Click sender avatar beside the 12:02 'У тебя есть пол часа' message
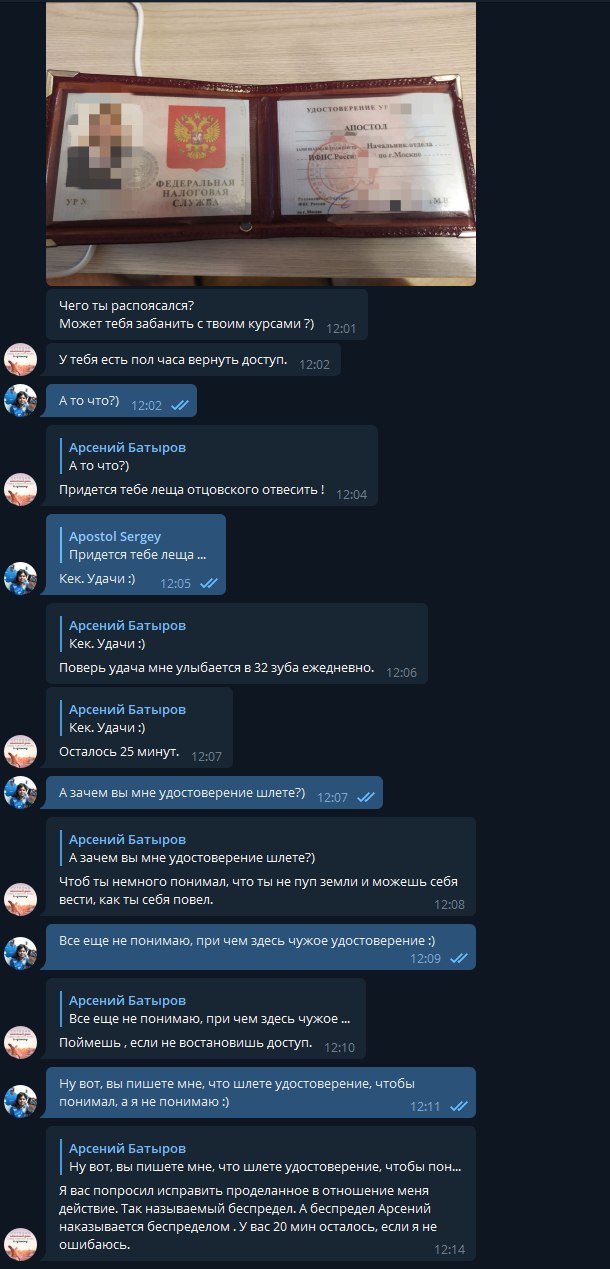The width and height of the screenshot is (610, 1269). pyautogui.click(x=21, y=359)
